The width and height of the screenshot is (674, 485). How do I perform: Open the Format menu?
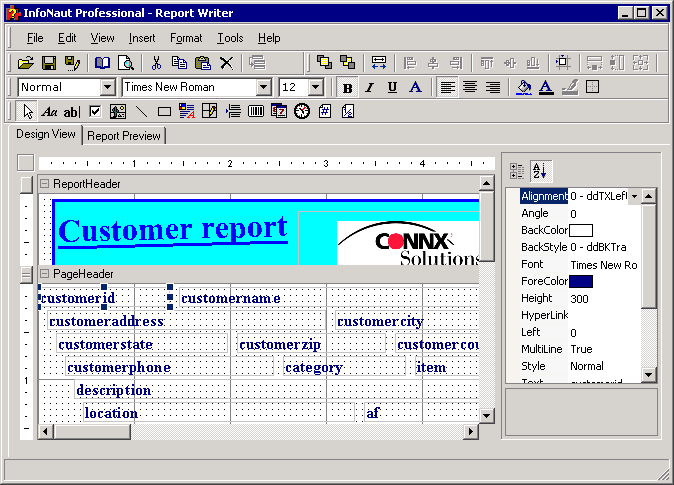click(x=186, y=38)
